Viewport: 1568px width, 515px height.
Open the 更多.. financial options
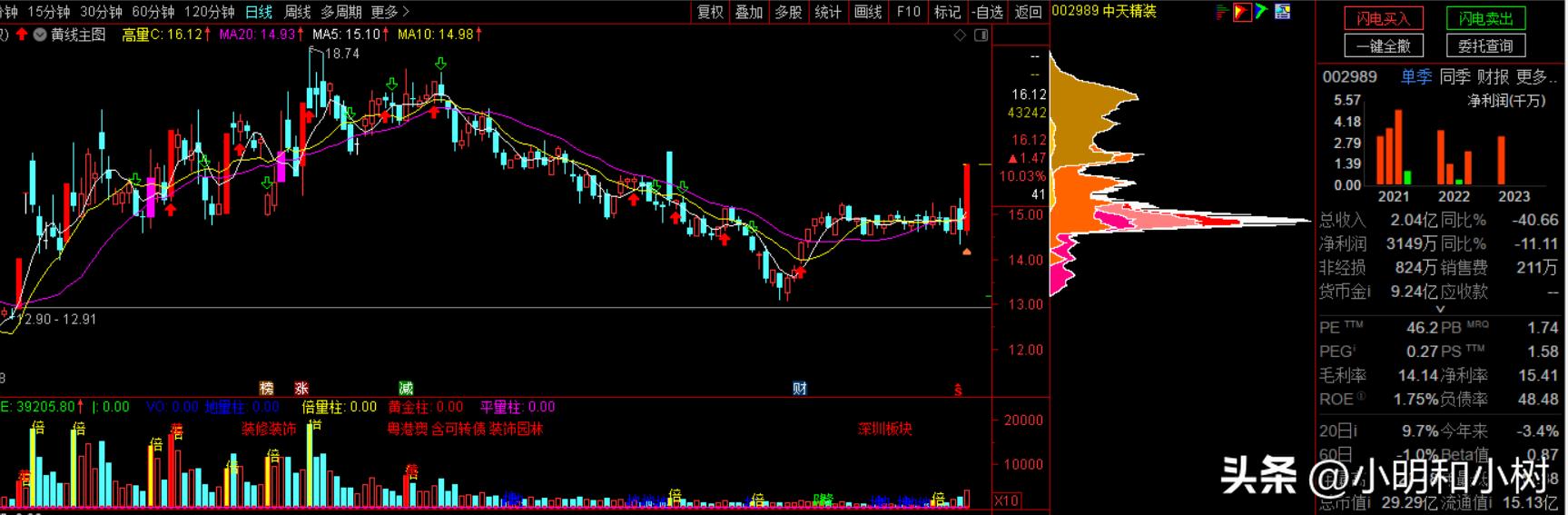coord(1537,77)
